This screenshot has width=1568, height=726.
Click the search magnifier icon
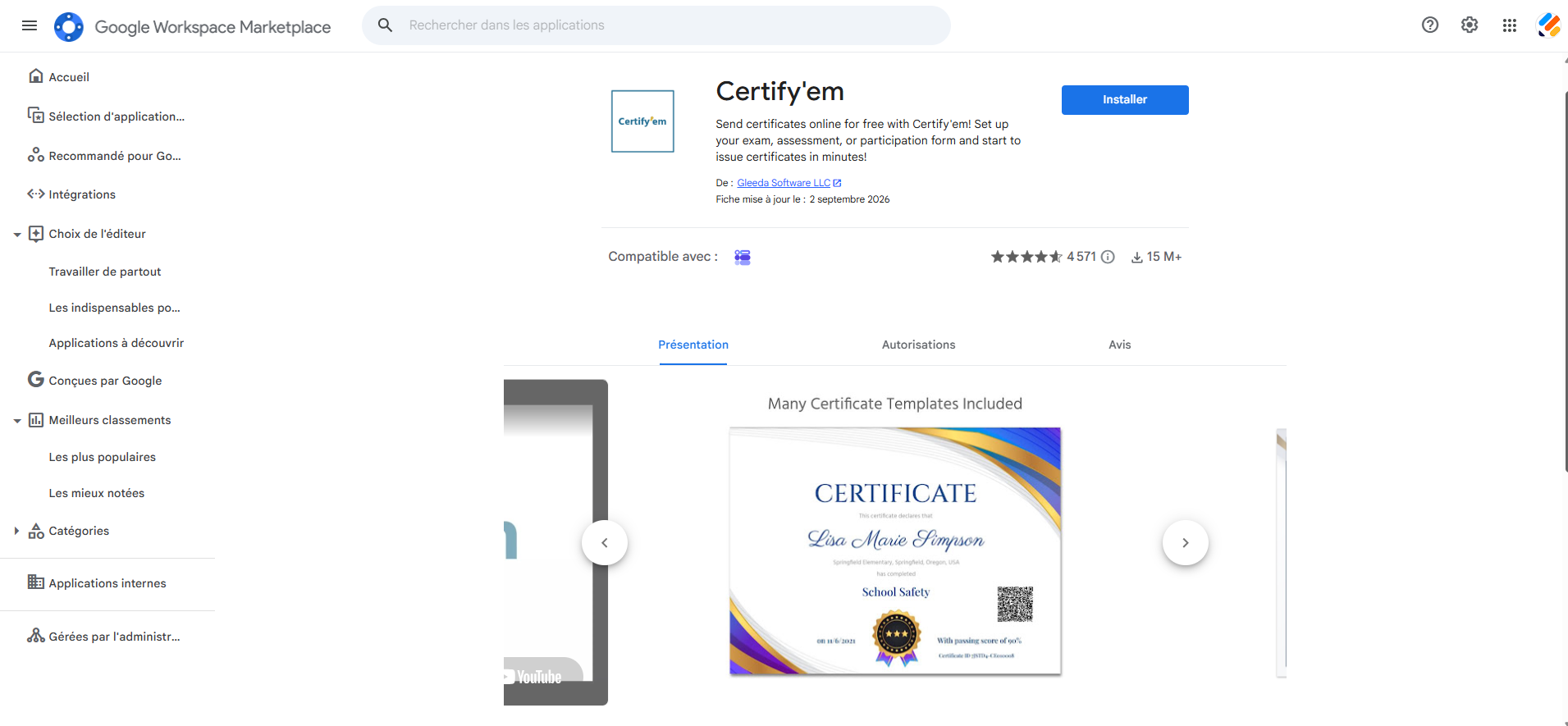pos(385,25)
